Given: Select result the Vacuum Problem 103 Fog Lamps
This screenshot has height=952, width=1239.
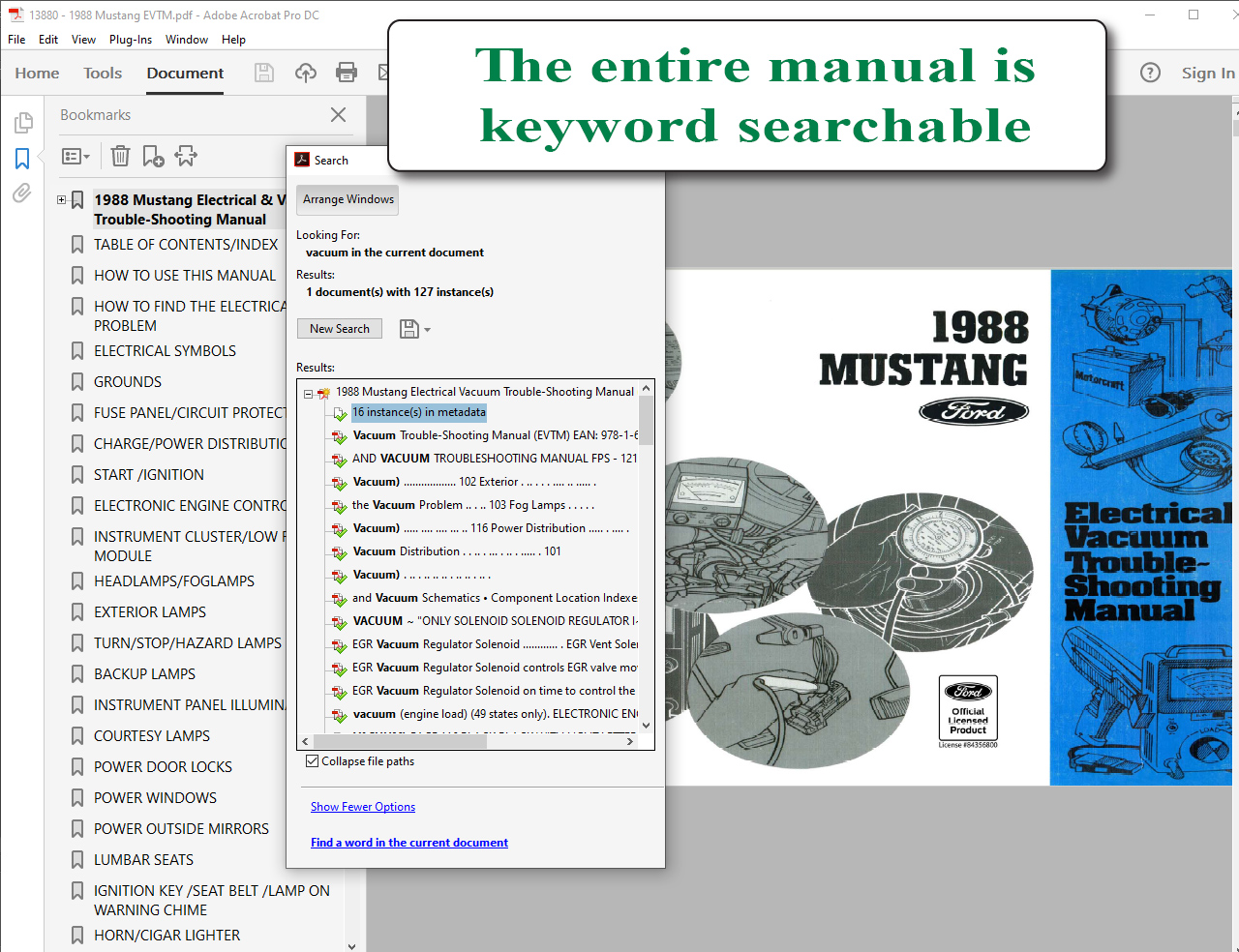Looking at the screenshot, I should click(472, 505).
